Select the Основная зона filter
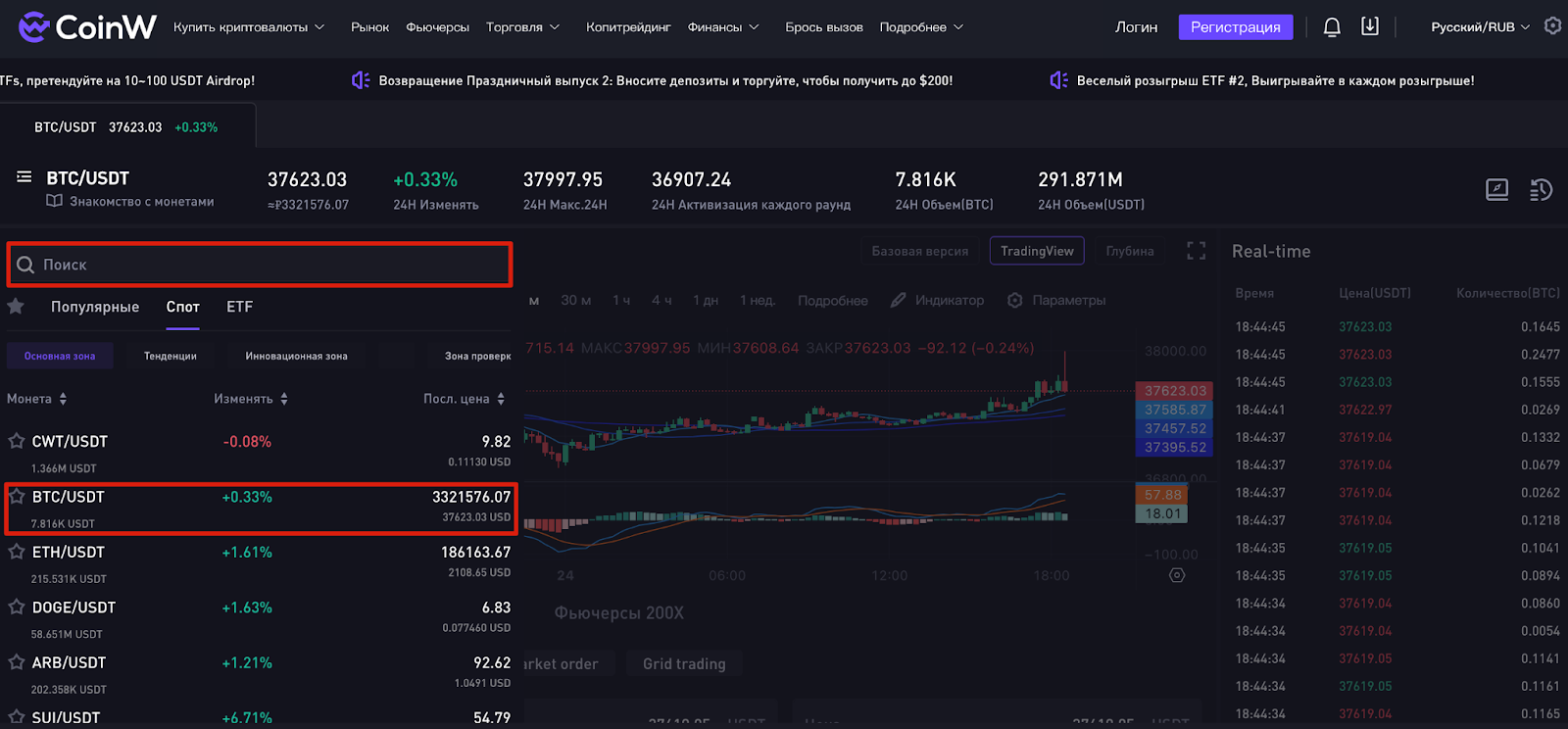1568x729 pixels. (x=60, y=356)
